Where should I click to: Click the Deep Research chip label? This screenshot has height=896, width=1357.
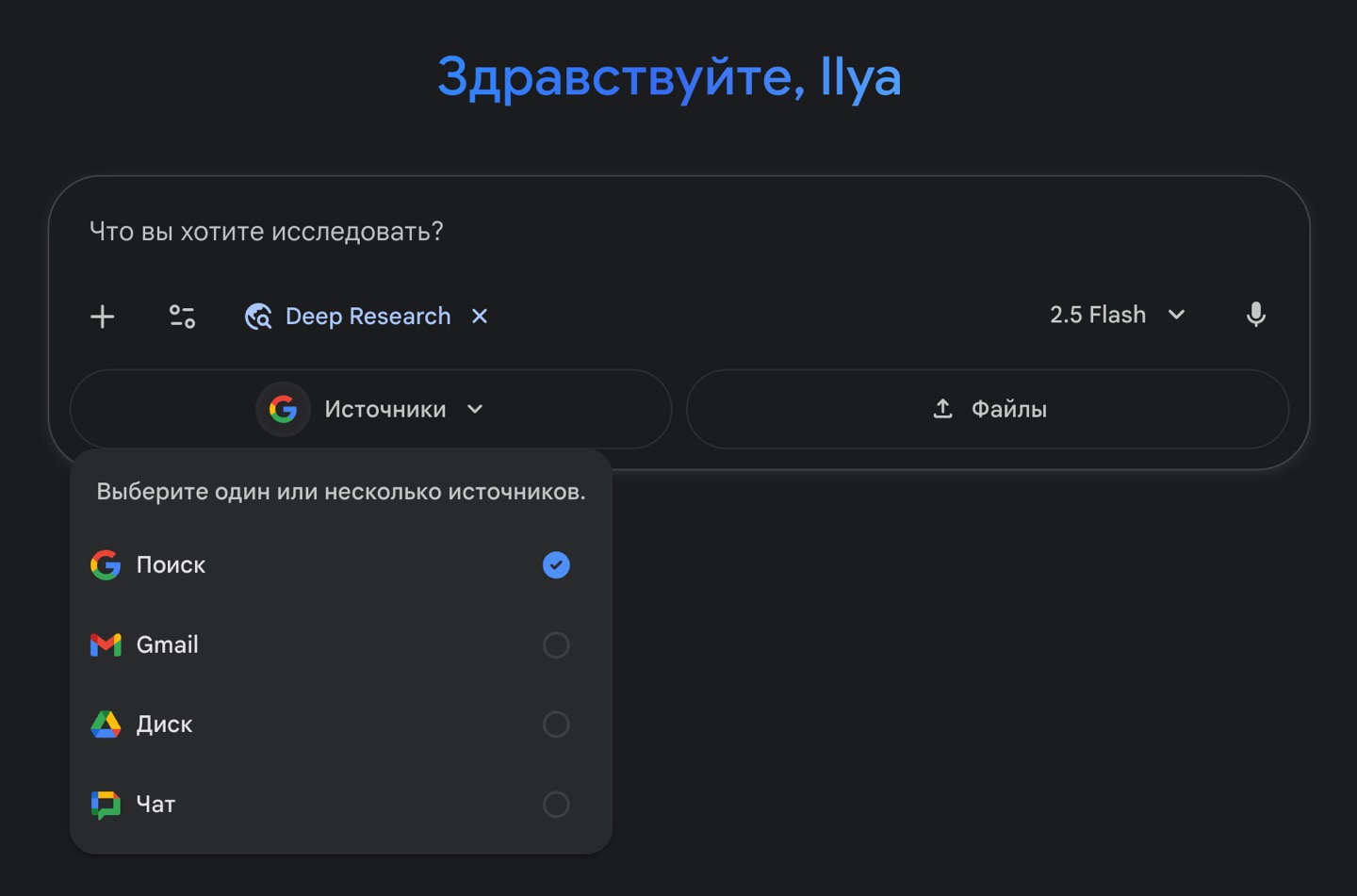368,317
